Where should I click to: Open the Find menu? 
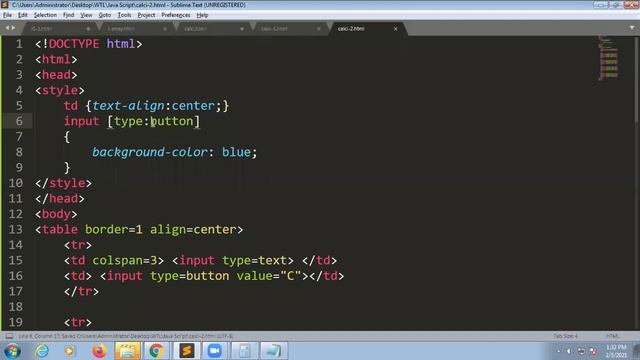coord(68,15)
